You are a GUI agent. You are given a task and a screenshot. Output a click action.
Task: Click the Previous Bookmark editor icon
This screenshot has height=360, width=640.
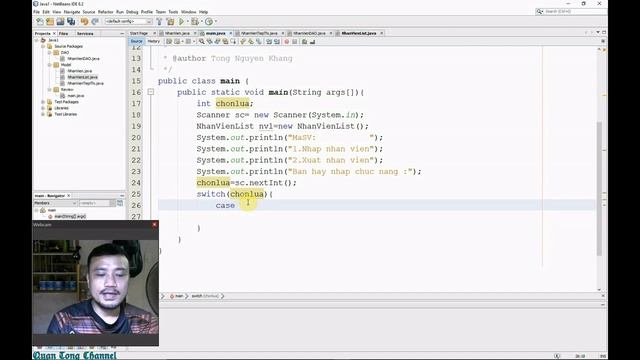[x=242, y=41]
